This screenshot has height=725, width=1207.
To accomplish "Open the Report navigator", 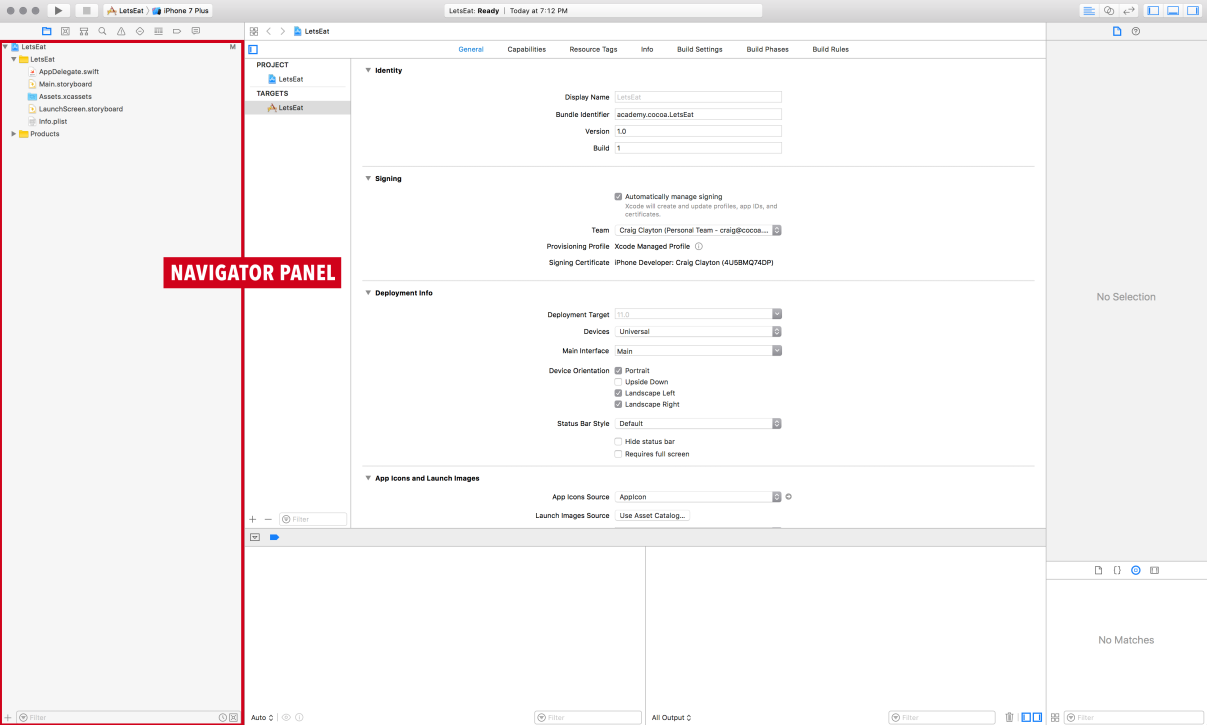I will tap(195, 31).
